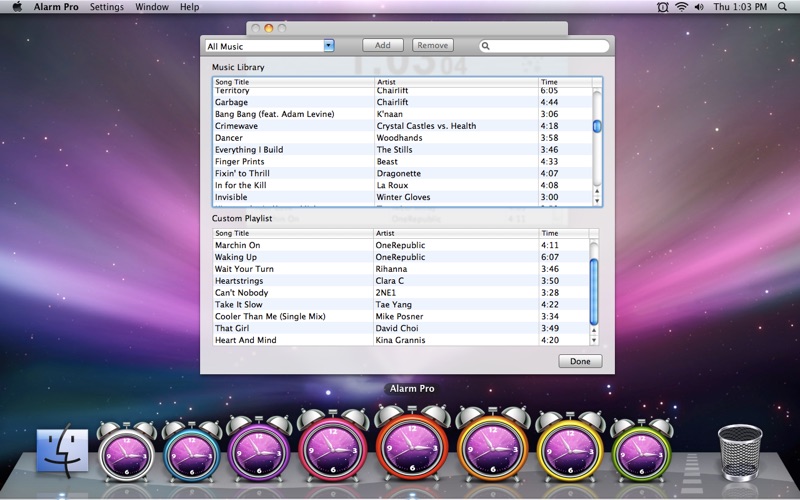Open Spotlight search in menu bar

click(782, 7)
